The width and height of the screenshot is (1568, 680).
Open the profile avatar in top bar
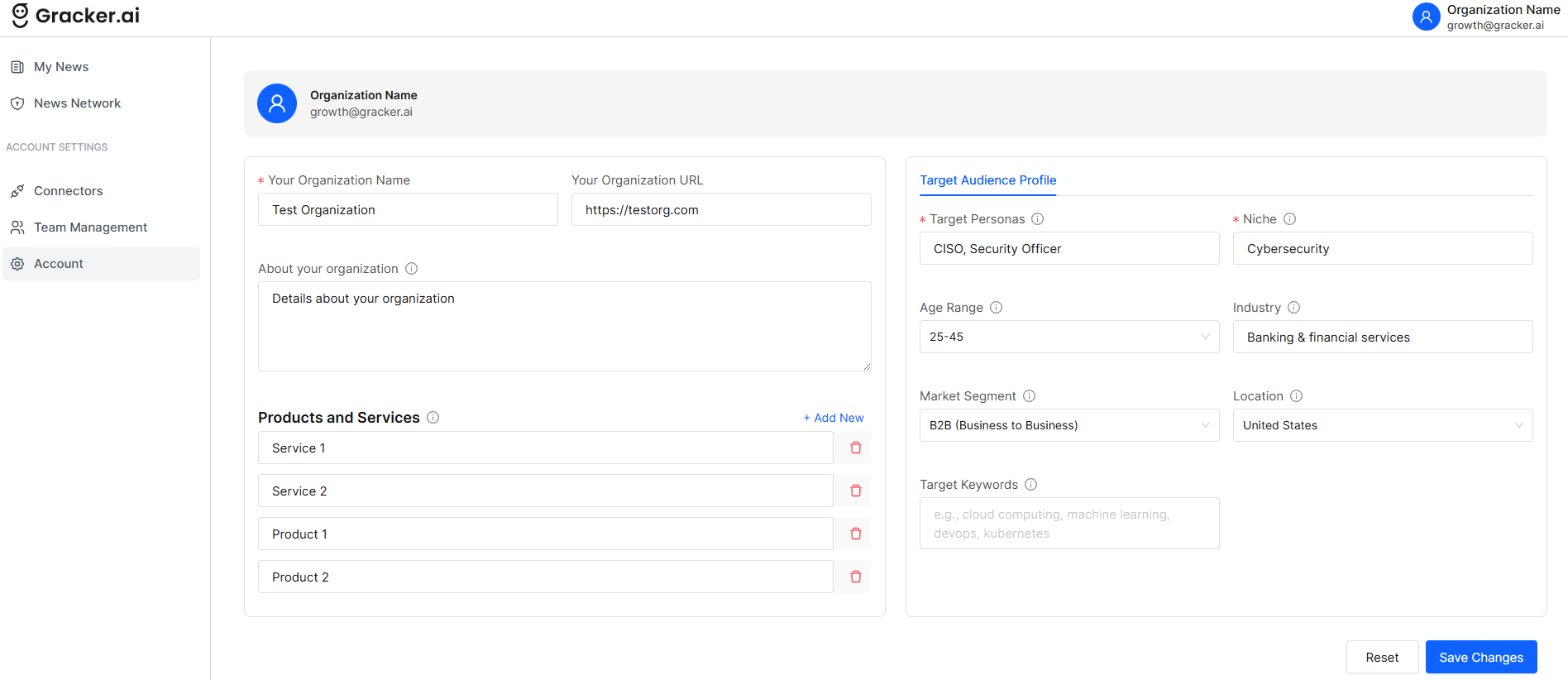(x=1427, y=17)
